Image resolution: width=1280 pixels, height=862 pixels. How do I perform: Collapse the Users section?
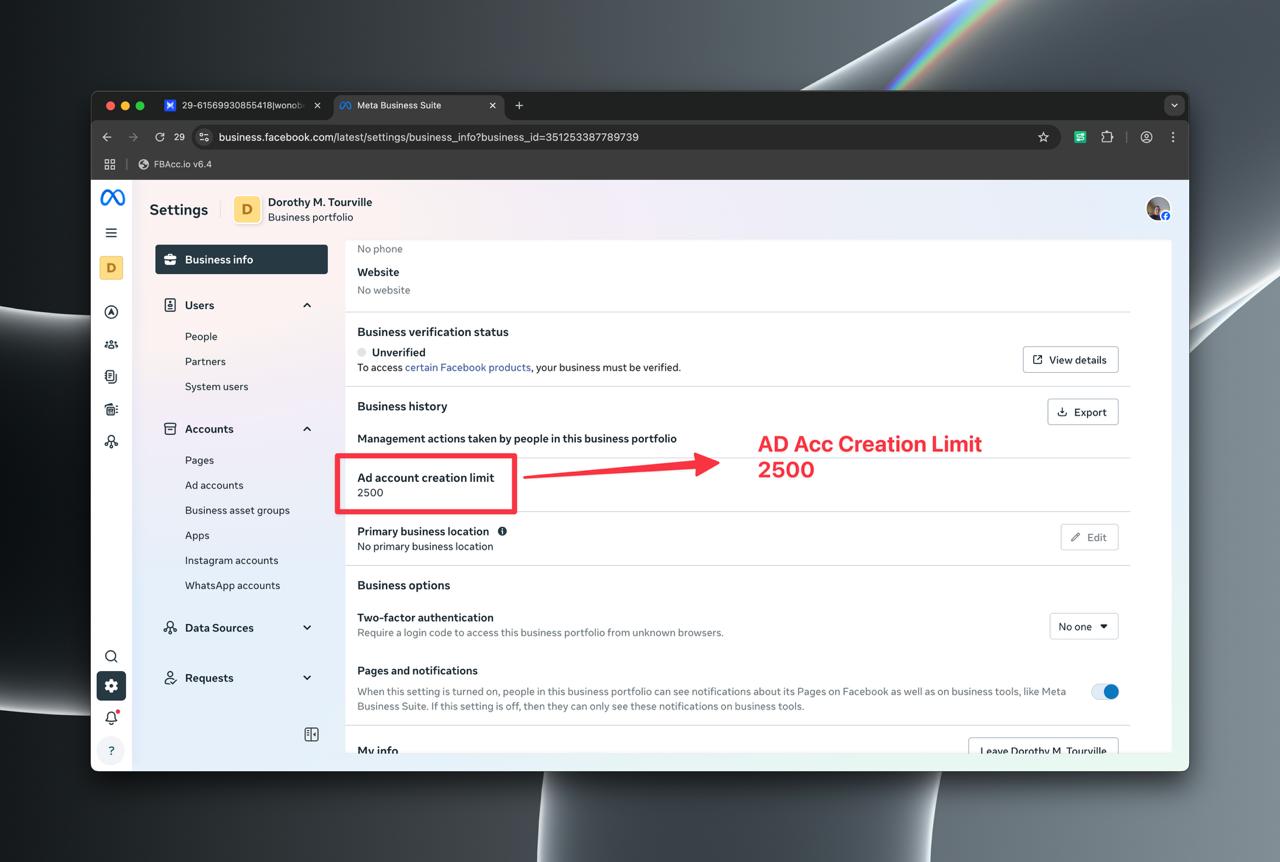tap(307, 306)
